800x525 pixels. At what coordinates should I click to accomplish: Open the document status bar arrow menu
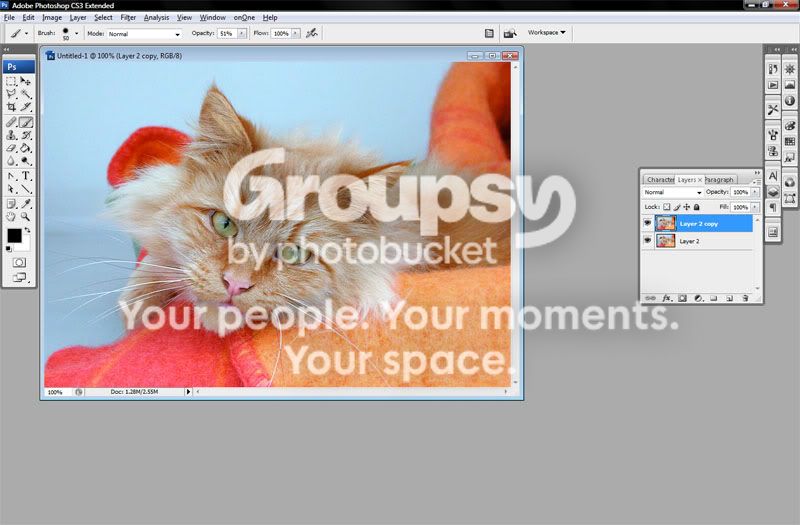tap(188, 392)
